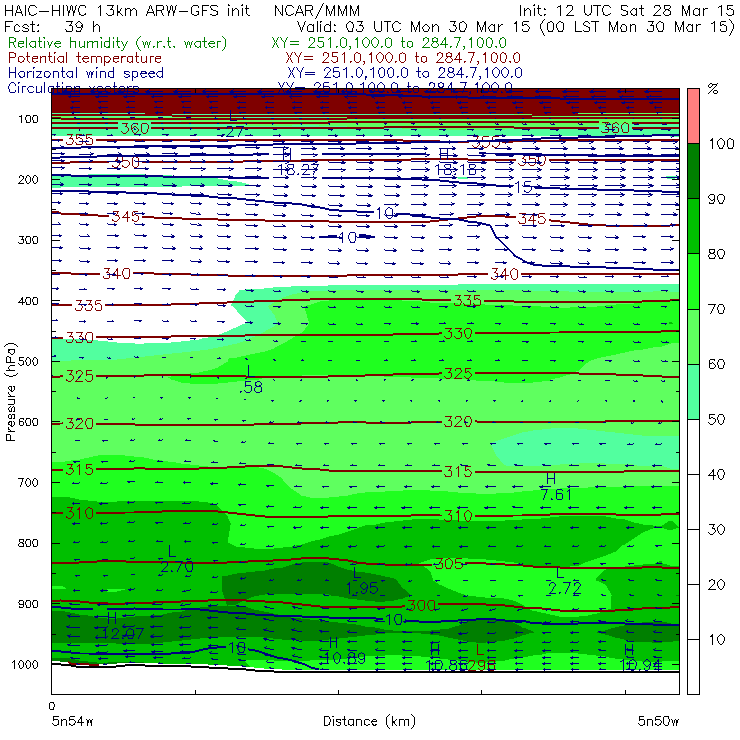Select the Init: 12 UTC Sat 28 Mar 15 text
Image resolution: width=740 pixels, height=740 pixels.
pyautogui.click(x=626, y=10)
